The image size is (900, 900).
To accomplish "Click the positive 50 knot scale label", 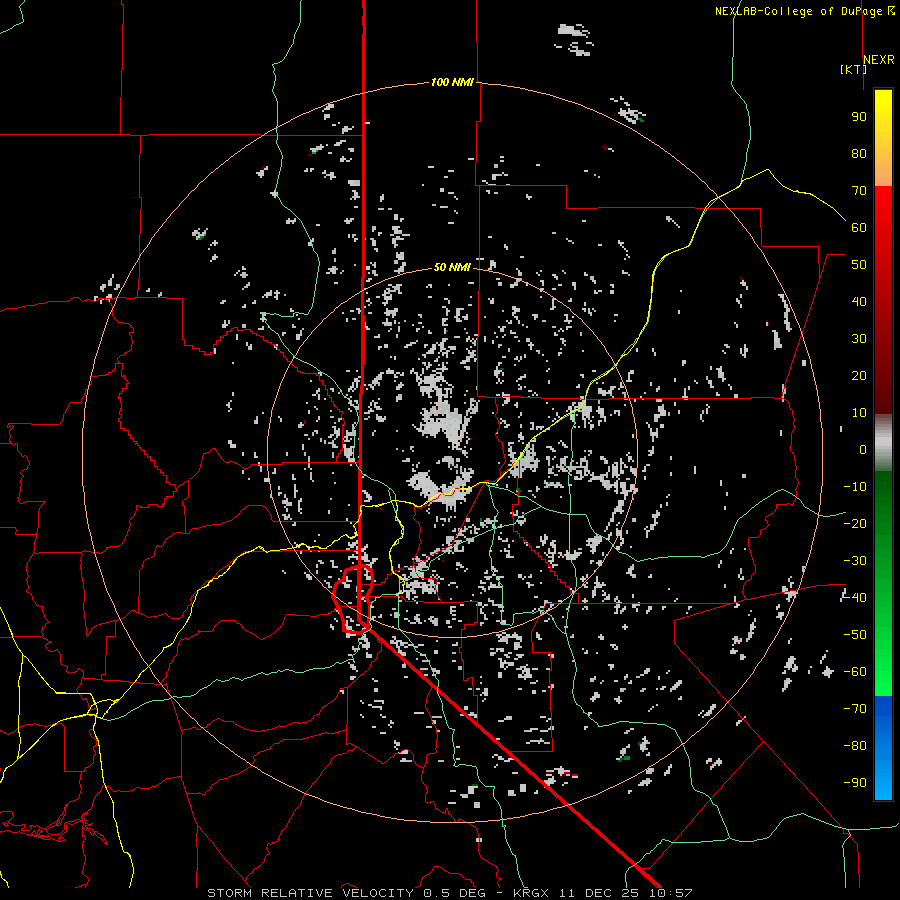I will pos(859,265).
